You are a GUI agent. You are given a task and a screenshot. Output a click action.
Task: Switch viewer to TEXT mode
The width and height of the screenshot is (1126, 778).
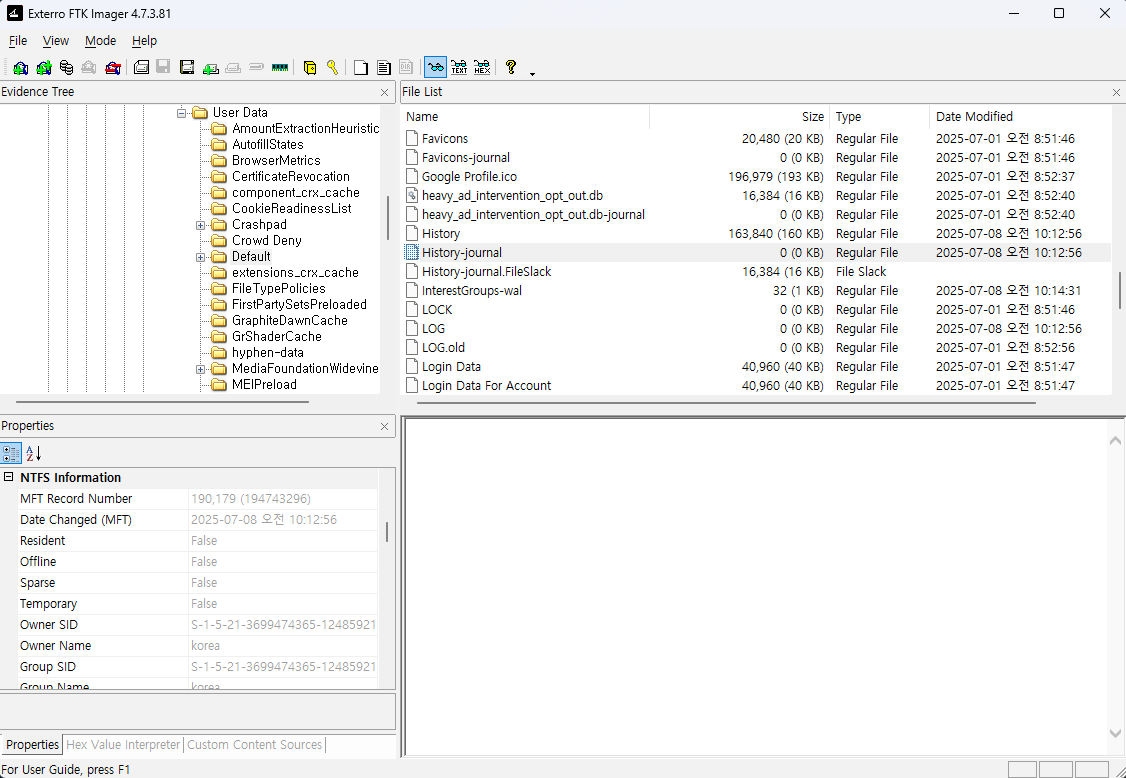[459, 68]
